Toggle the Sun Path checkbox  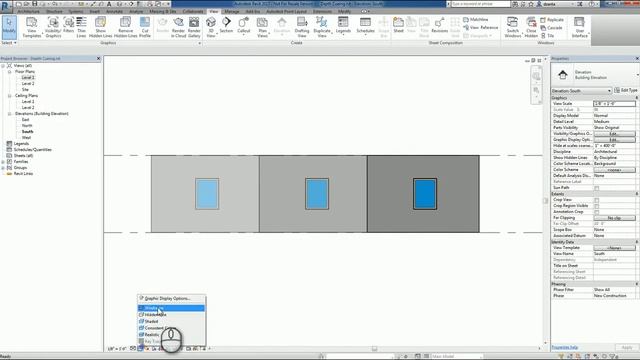596,188
